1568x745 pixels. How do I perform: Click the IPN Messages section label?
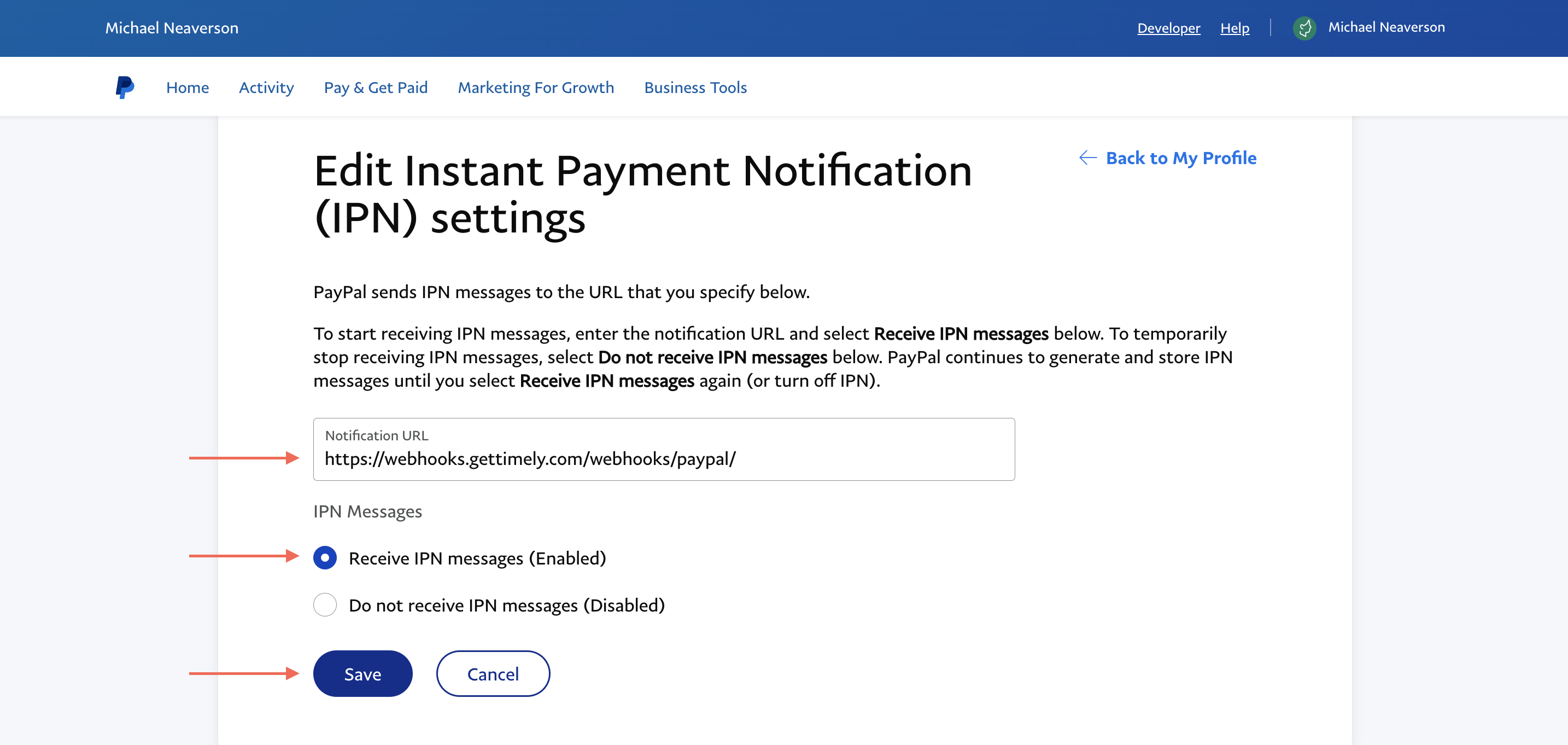(x=367, y=511)
